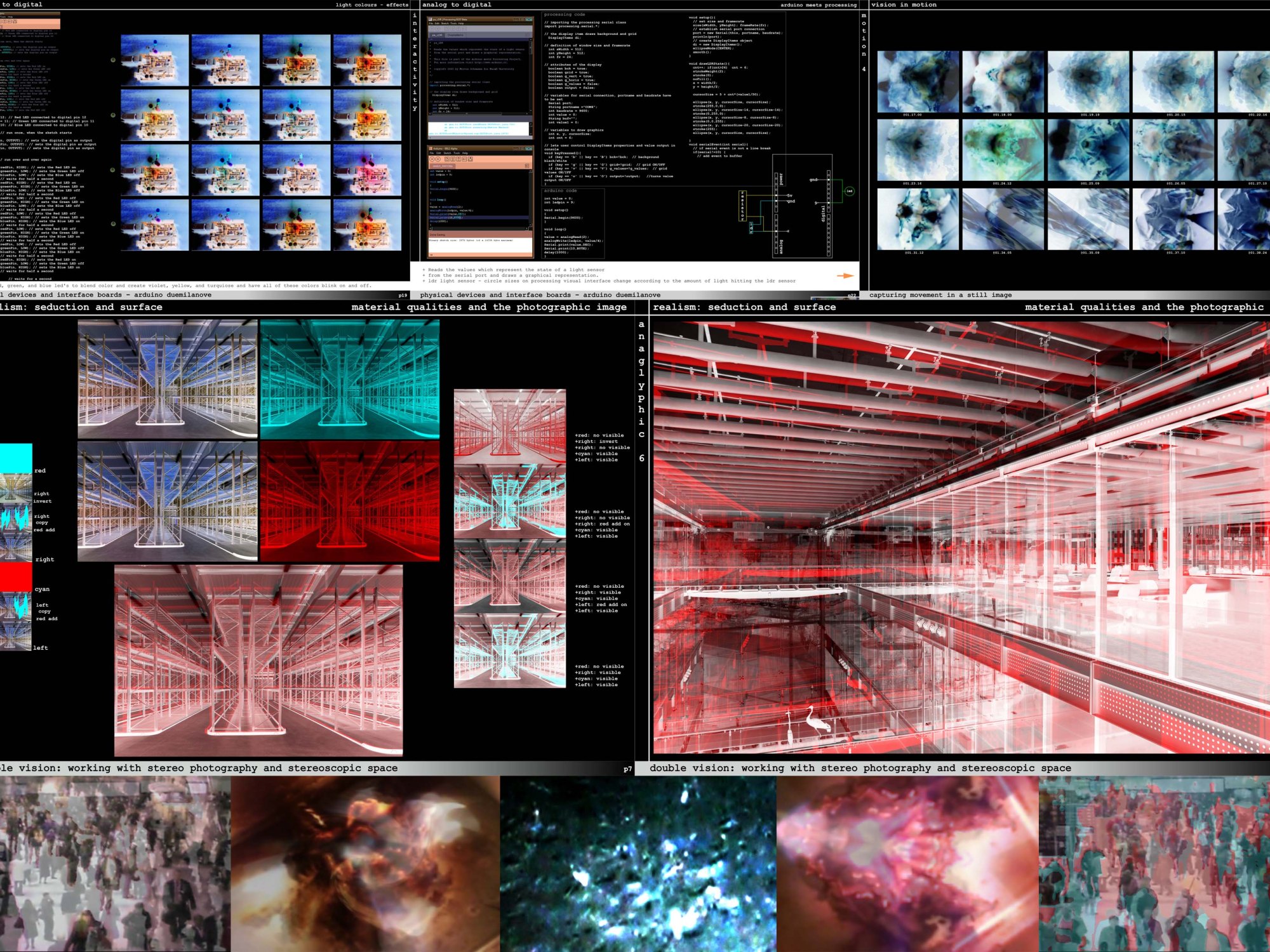The width and height of the screenshot is (1270, 952).
Task: Click the Processing editor vertical scrollbar down arrow
Action: pyautogui.click(x=531, y=110)
